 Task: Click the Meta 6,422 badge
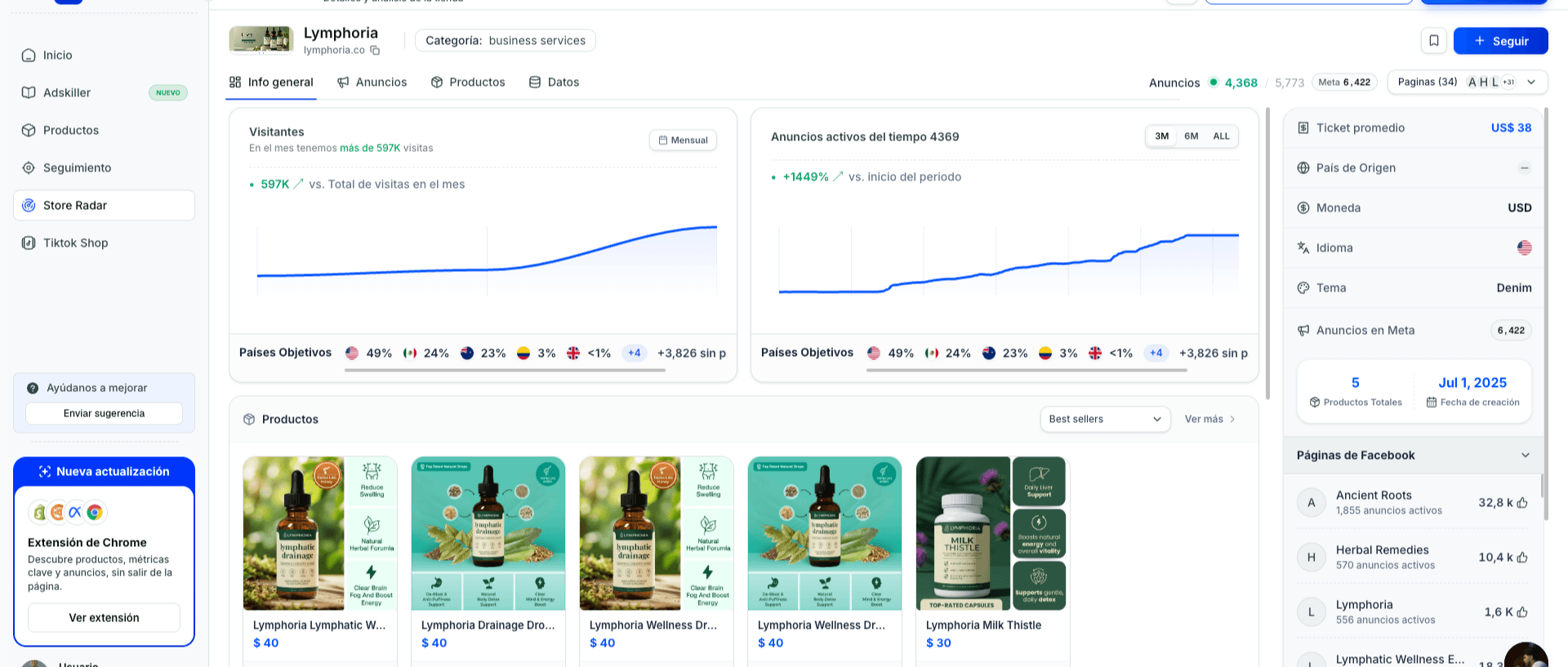tap(1344, 82)
